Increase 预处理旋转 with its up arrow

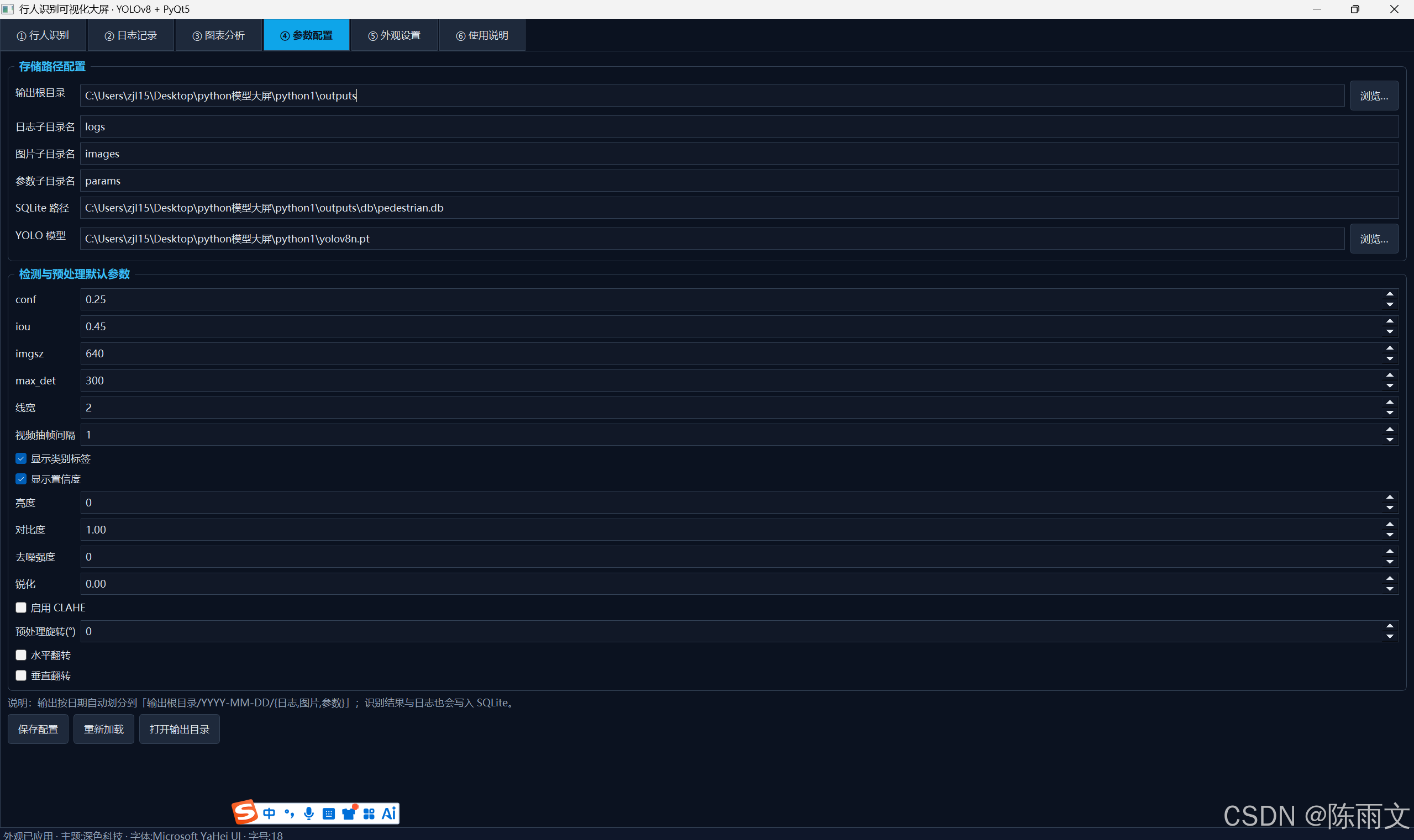point(1390,626)
